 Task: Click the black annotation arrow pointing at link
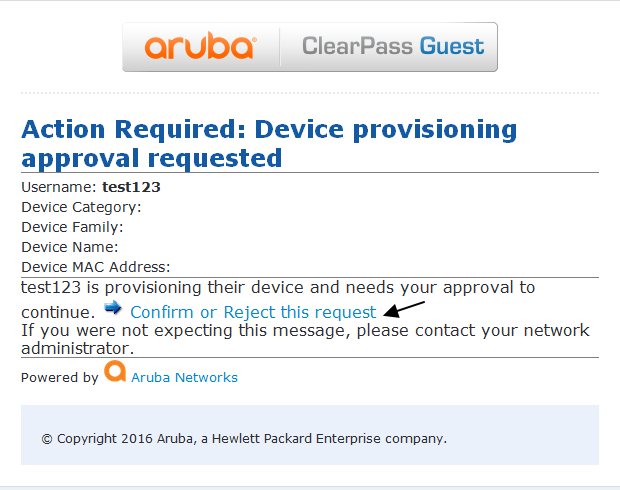404,309
